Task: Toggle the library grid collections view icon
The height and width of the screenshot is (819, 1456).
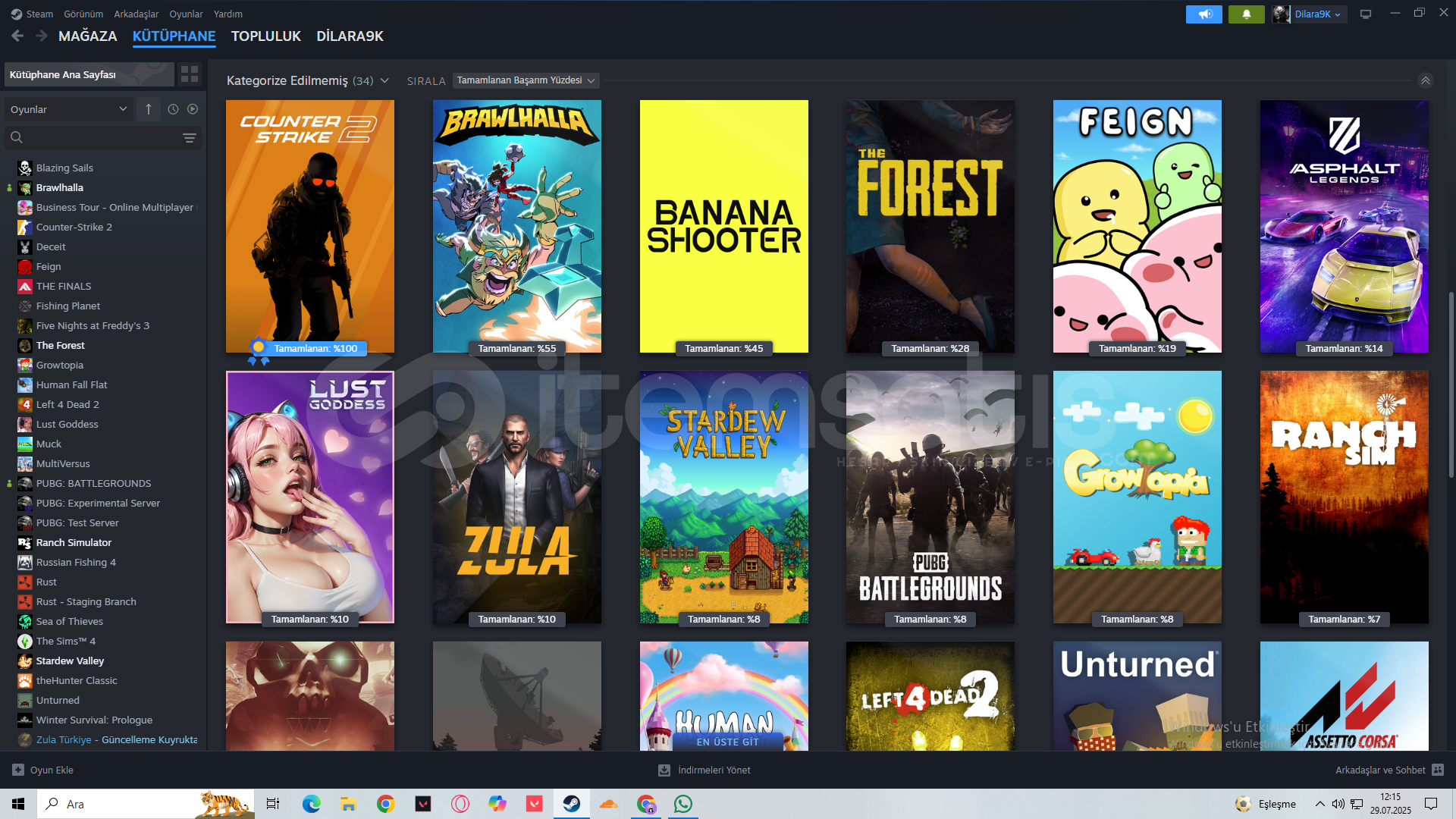Action: (190, 74)
